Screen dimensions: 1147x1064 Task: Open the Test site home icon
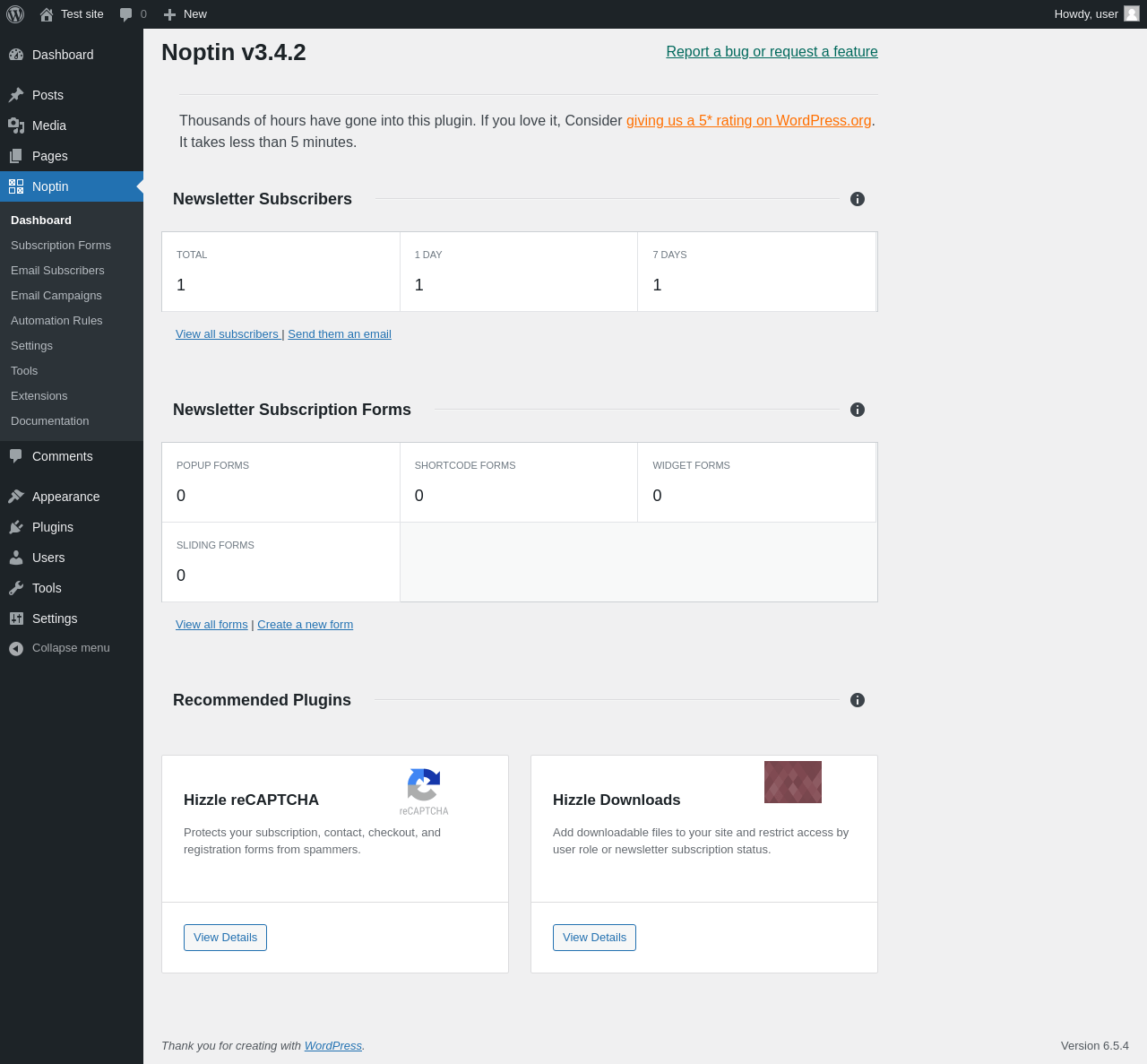pos(47,14)
